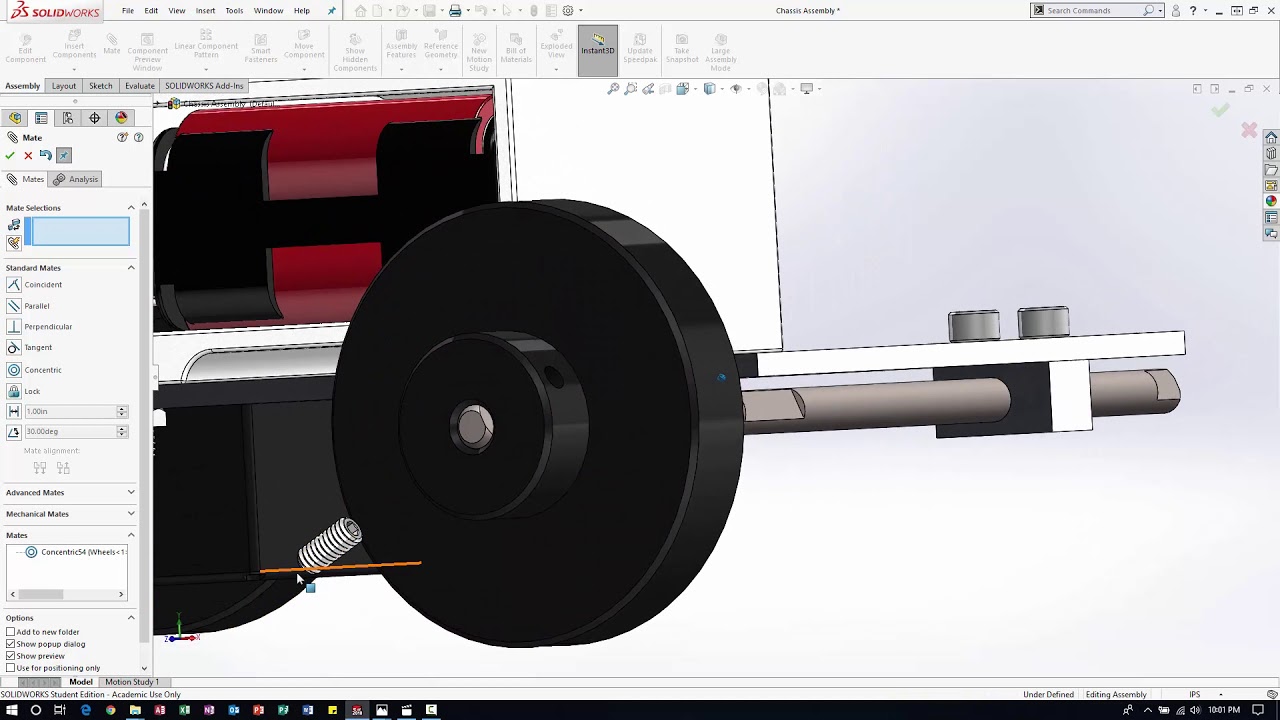
Task: Collapse the Mates list section
Action: coord(131,535)
